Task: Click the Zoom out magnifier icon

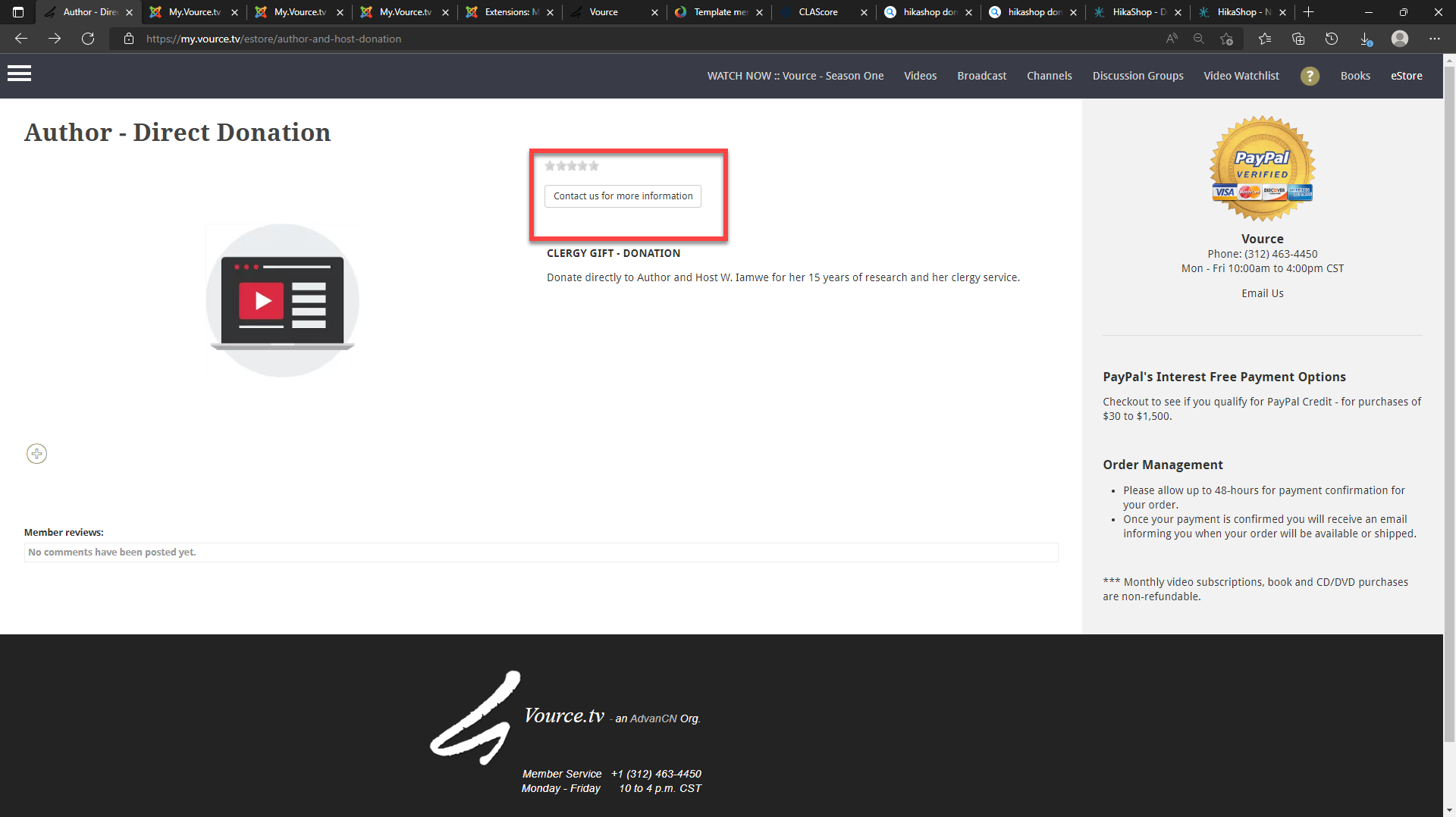Action: (1199, 39)
